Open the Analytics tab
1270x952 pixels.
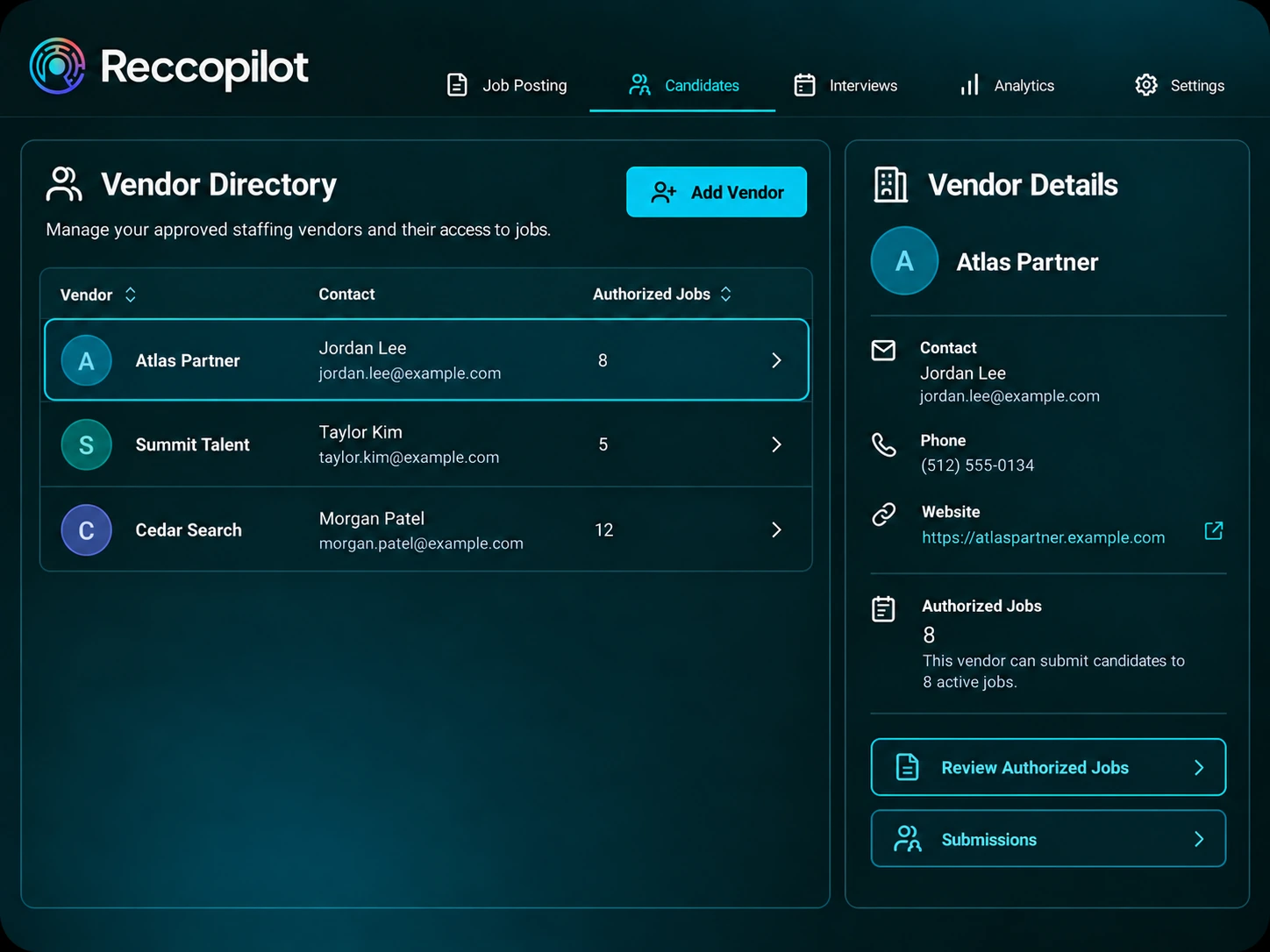(x=1007, y=85)
